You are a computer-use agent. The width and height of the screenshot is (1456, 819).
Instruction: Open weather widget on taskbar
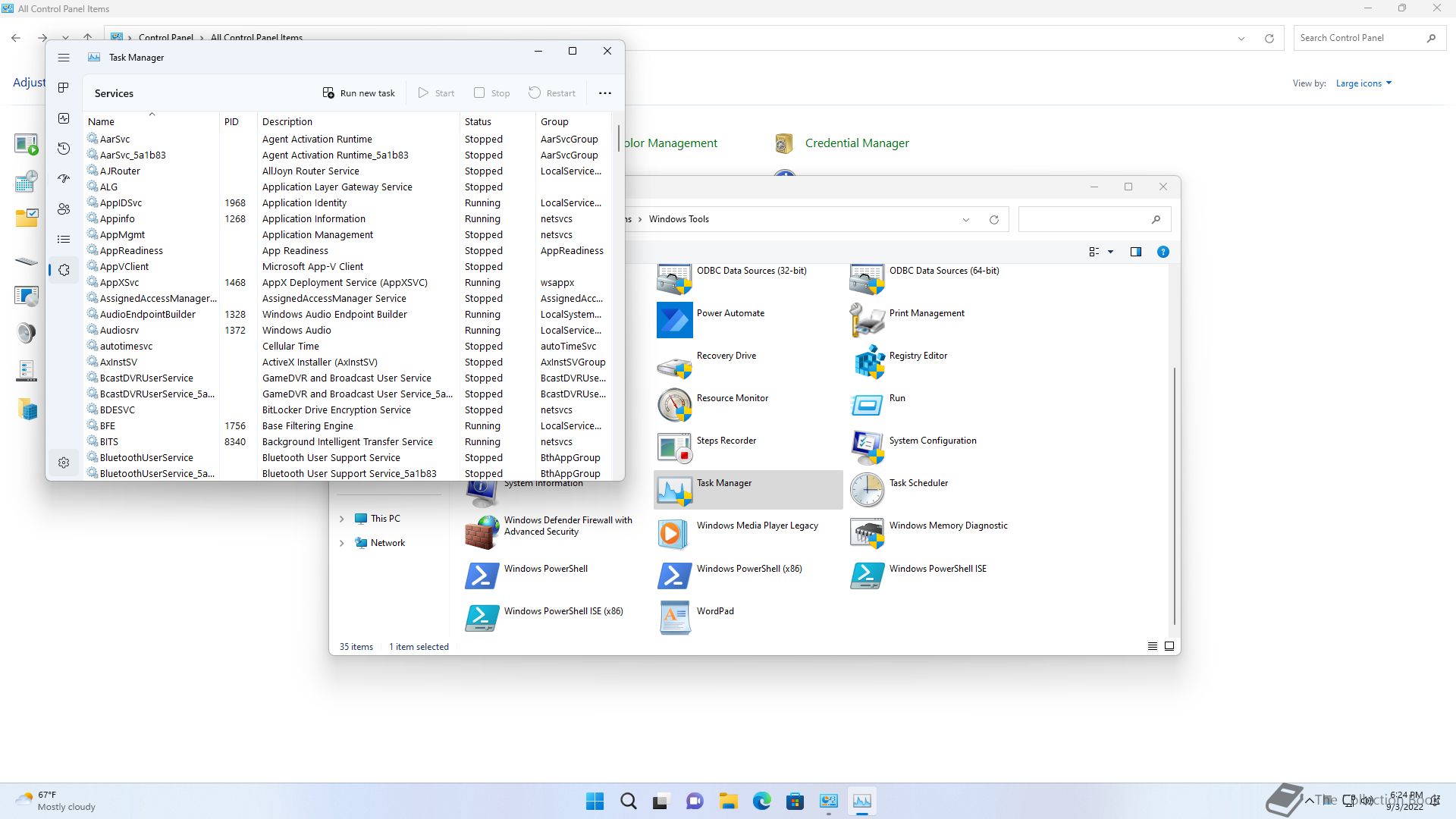56,801
